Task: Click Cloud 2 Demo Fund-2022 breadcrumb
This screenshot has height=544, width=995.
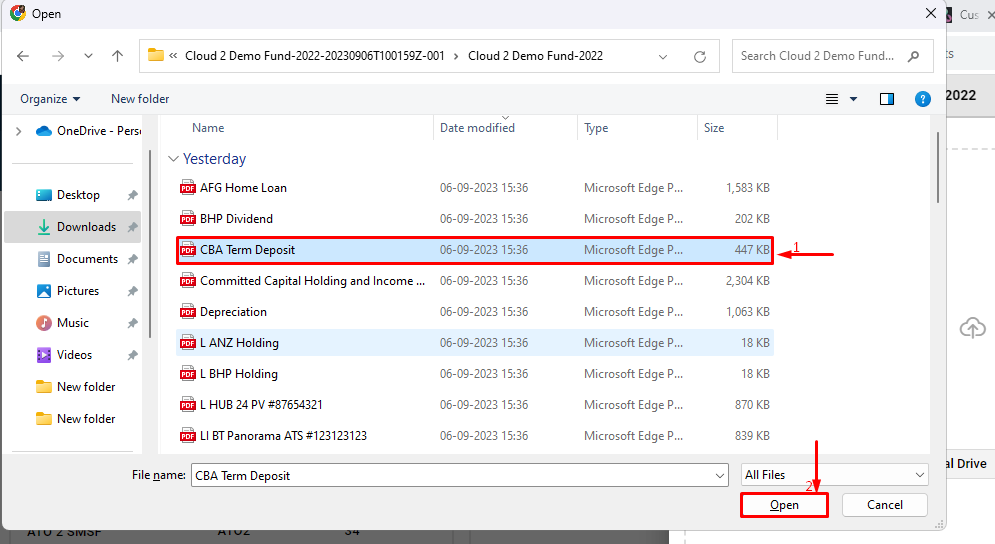Action: (x=536, y=56)
